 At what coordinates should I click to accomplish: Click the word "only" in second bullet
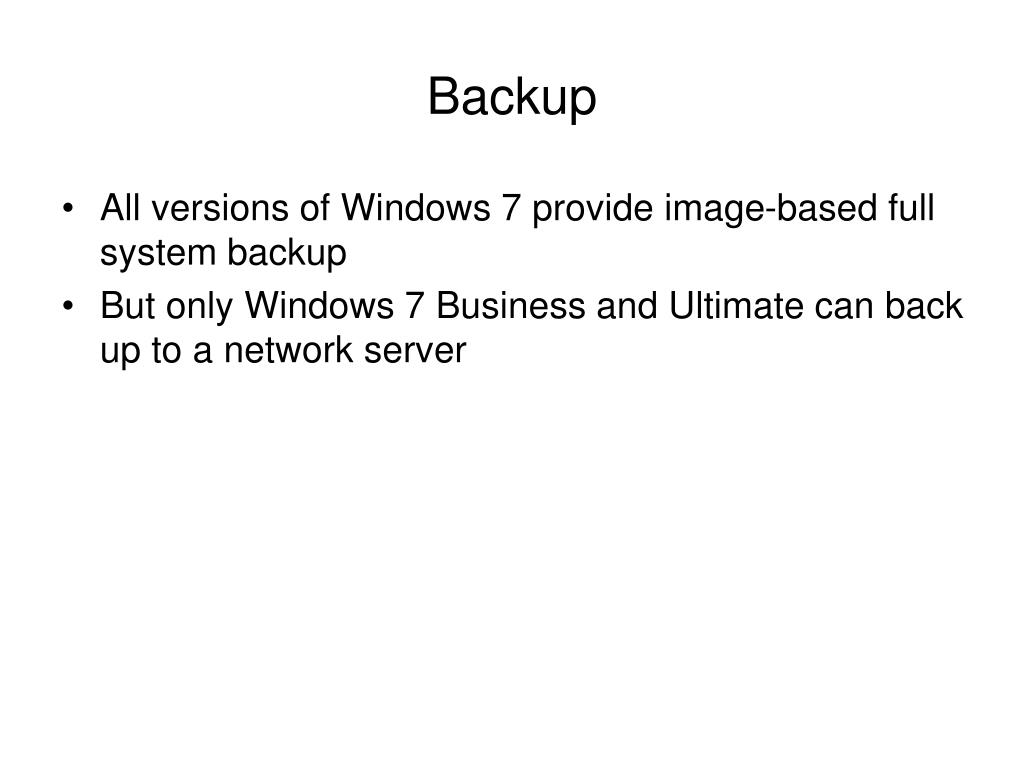[199, 308]
